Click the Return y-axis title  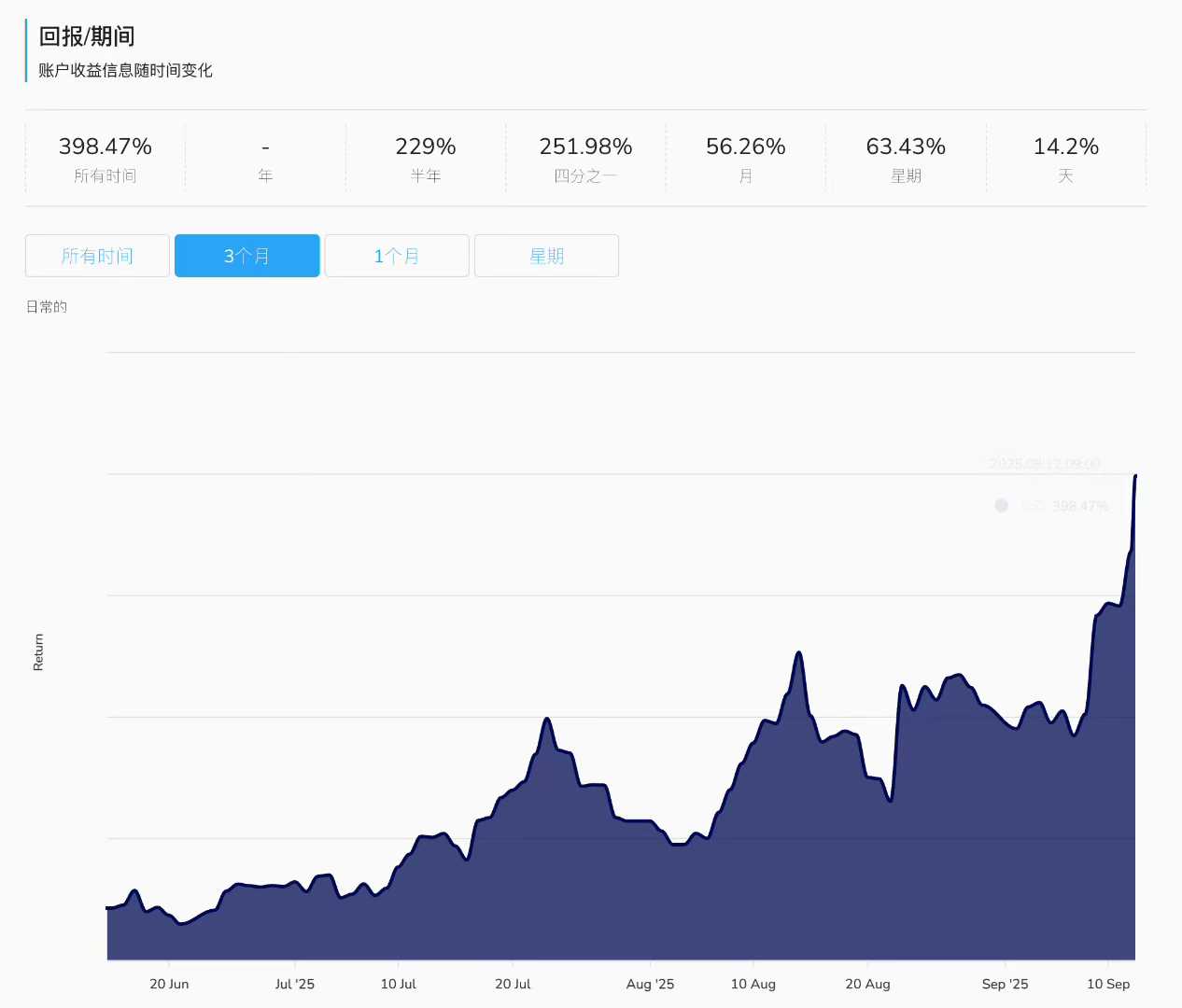[x=38, y=651]
